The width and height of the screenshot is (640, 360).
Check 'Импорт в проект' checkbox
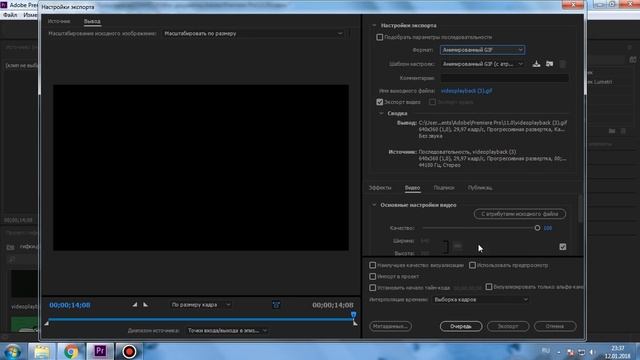(373, 276)
